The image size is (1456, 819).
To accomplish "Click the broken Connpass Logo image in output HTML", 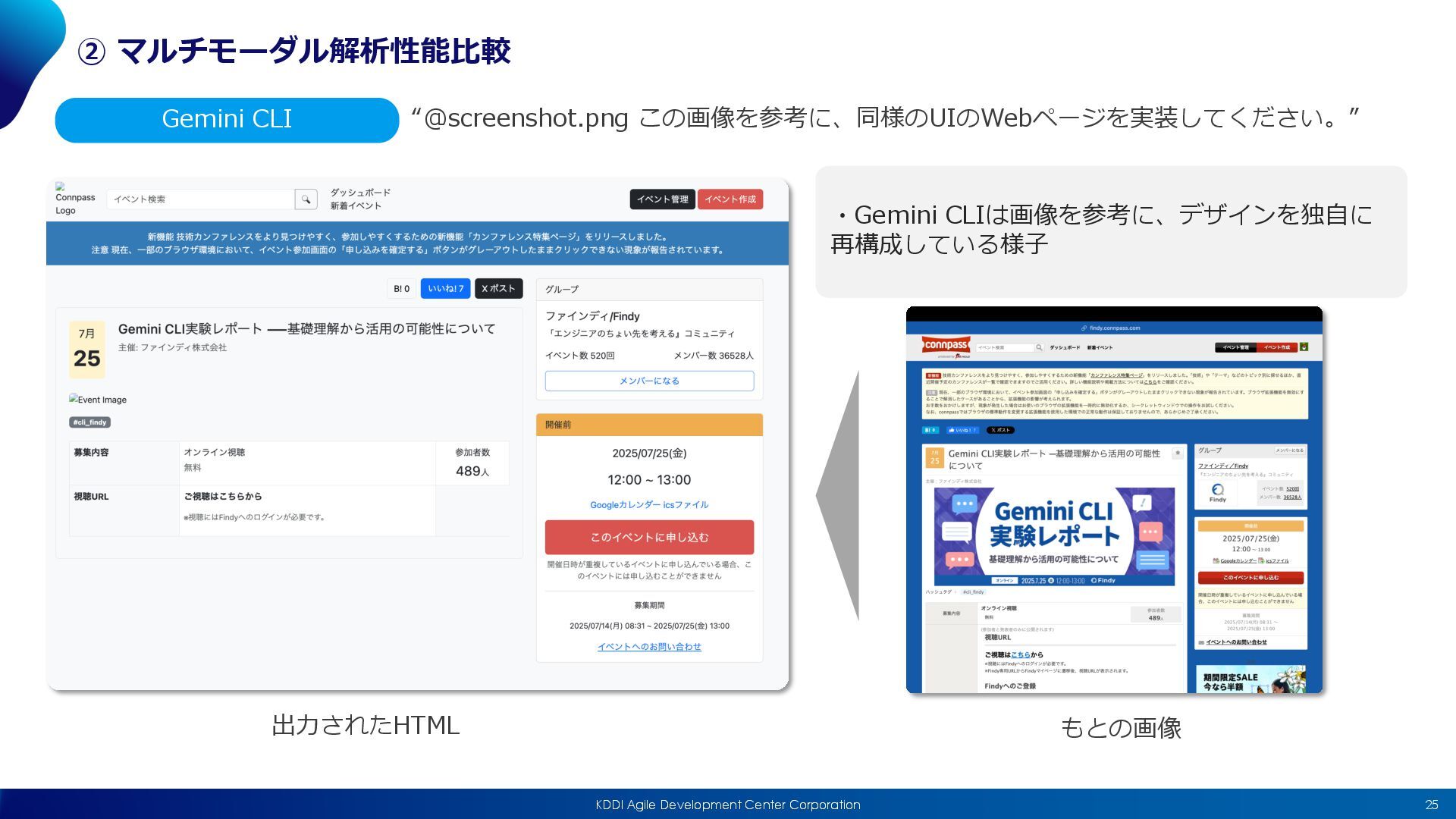I will 75,199.
